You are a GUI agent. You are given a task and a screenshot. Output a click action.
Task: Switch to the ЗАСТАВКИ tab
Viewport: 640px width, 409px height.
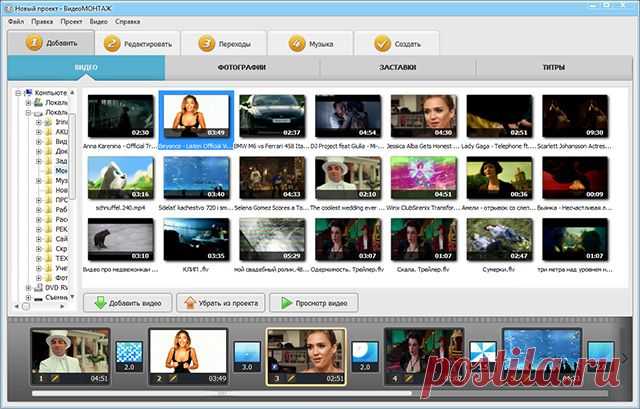click(x=398, y=67)
